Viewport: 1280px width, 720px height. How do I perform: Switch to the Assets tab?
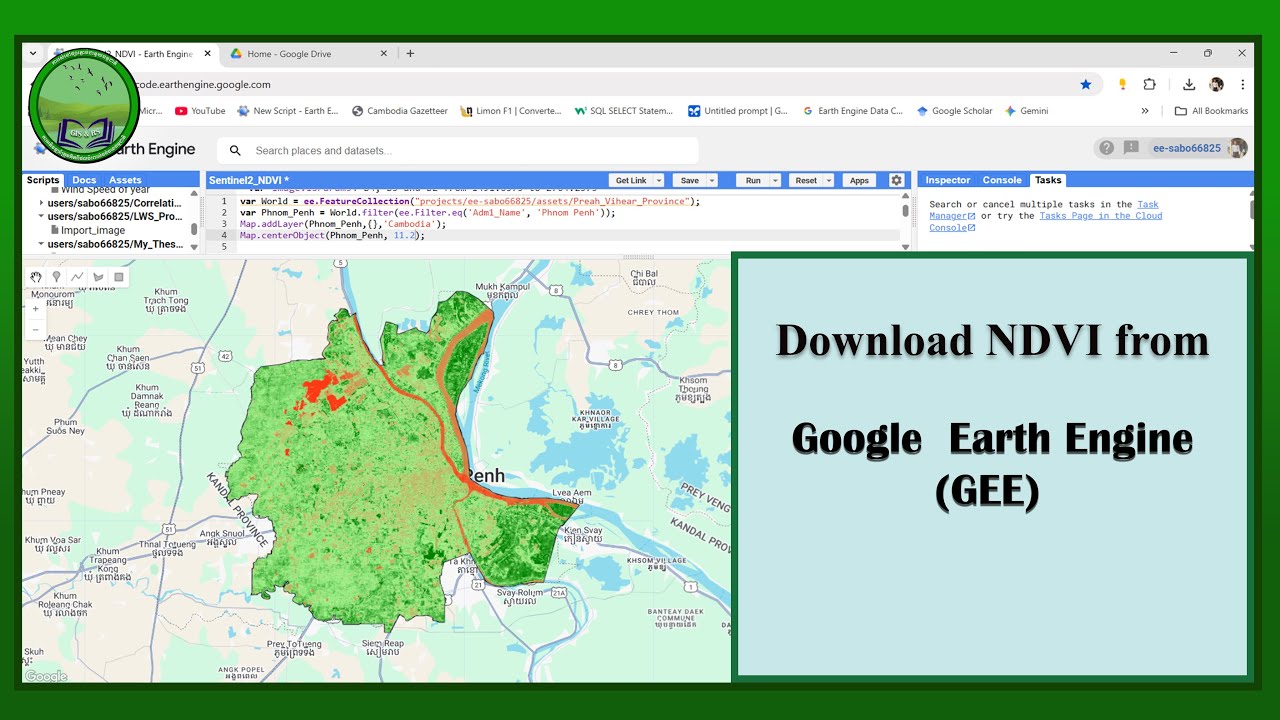(x=125, y=180)
